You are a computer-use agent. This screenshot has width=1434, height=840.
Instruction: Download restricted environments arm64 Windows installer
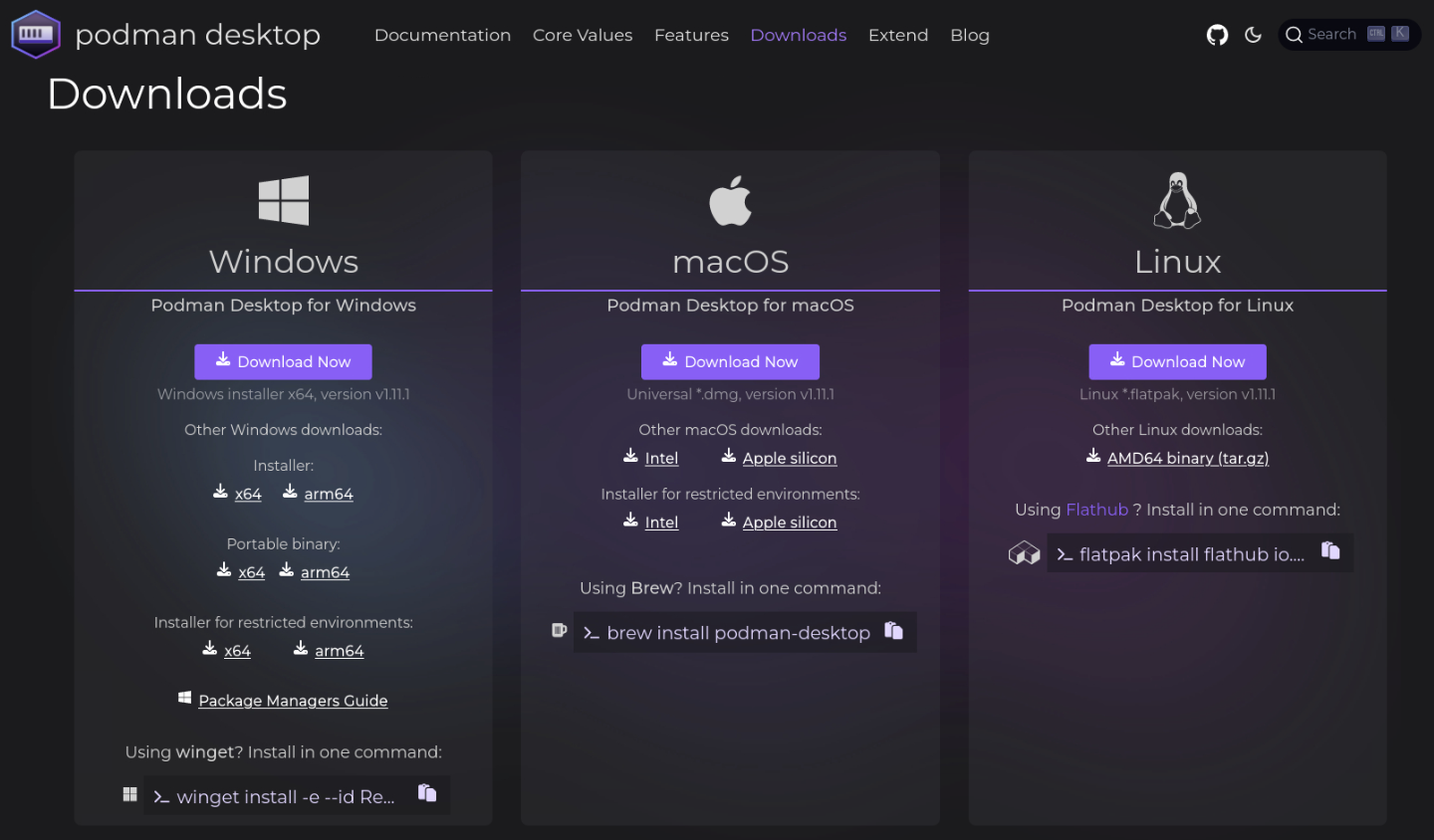(x=340, y=651)
